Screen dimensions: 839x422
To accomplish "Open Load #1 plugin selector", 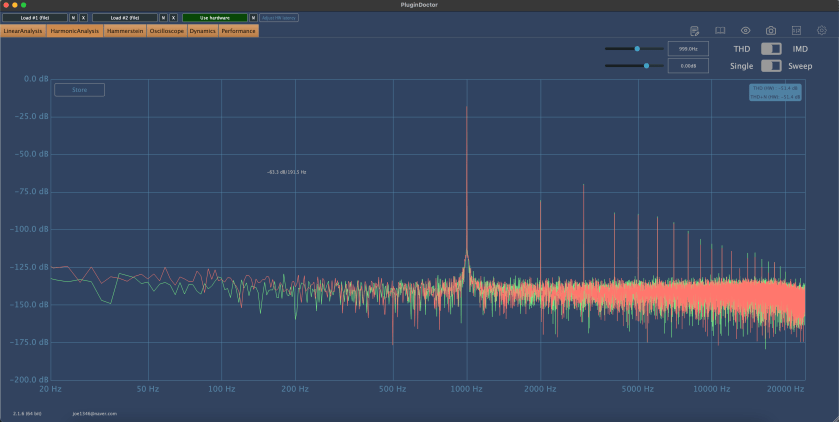I will point(35,18).
